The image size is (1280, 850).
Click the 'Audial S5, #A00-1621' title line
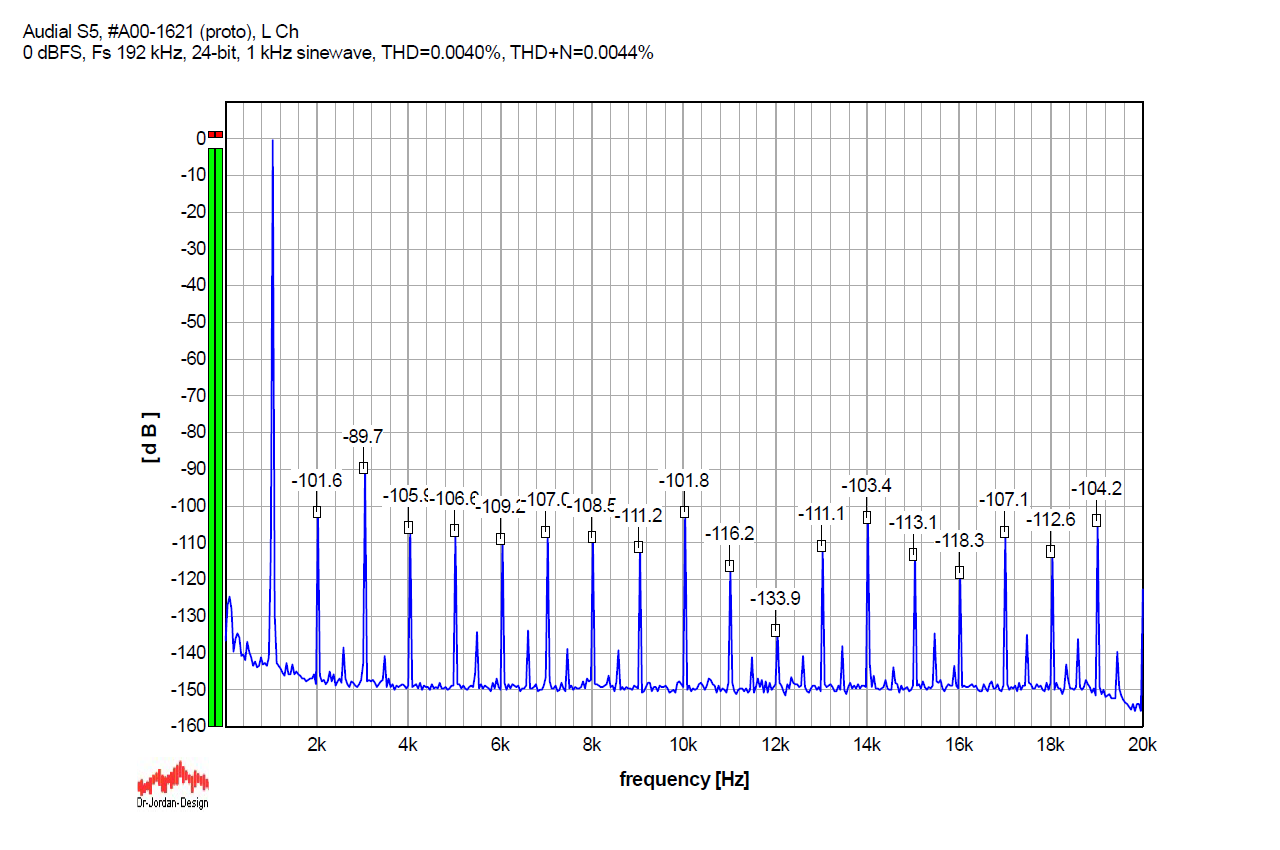pyautogui.click(x=160, y=32)
